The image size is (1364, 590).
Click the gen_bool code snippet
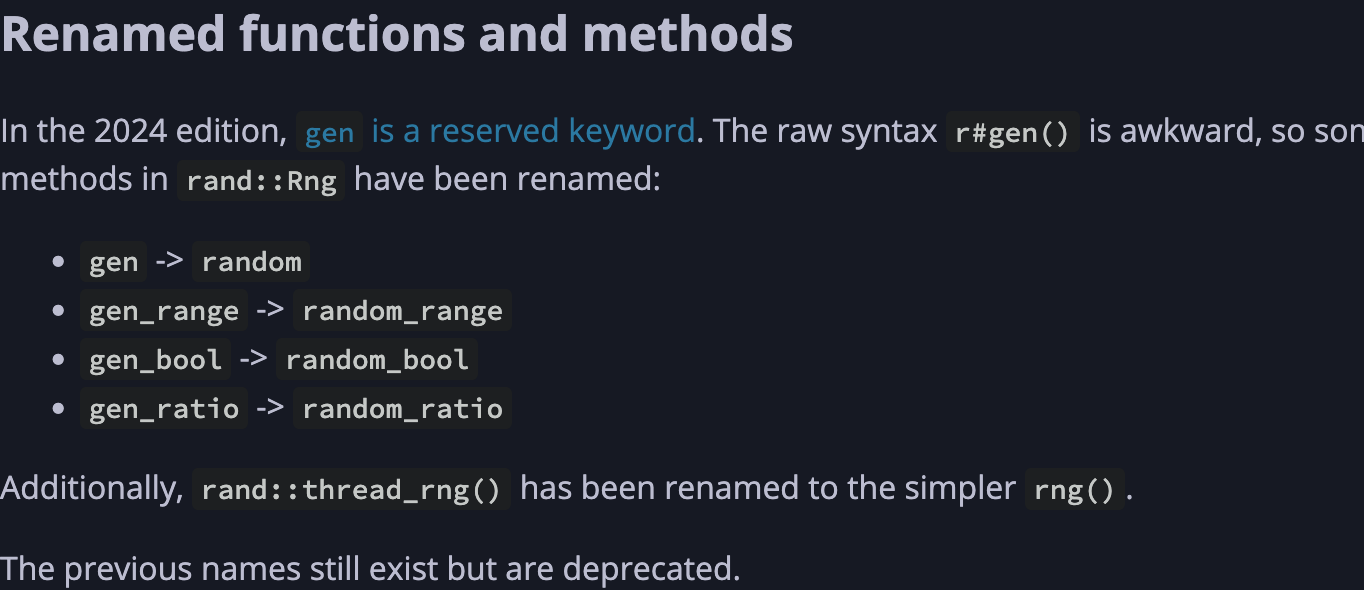[x=155, y=360]
